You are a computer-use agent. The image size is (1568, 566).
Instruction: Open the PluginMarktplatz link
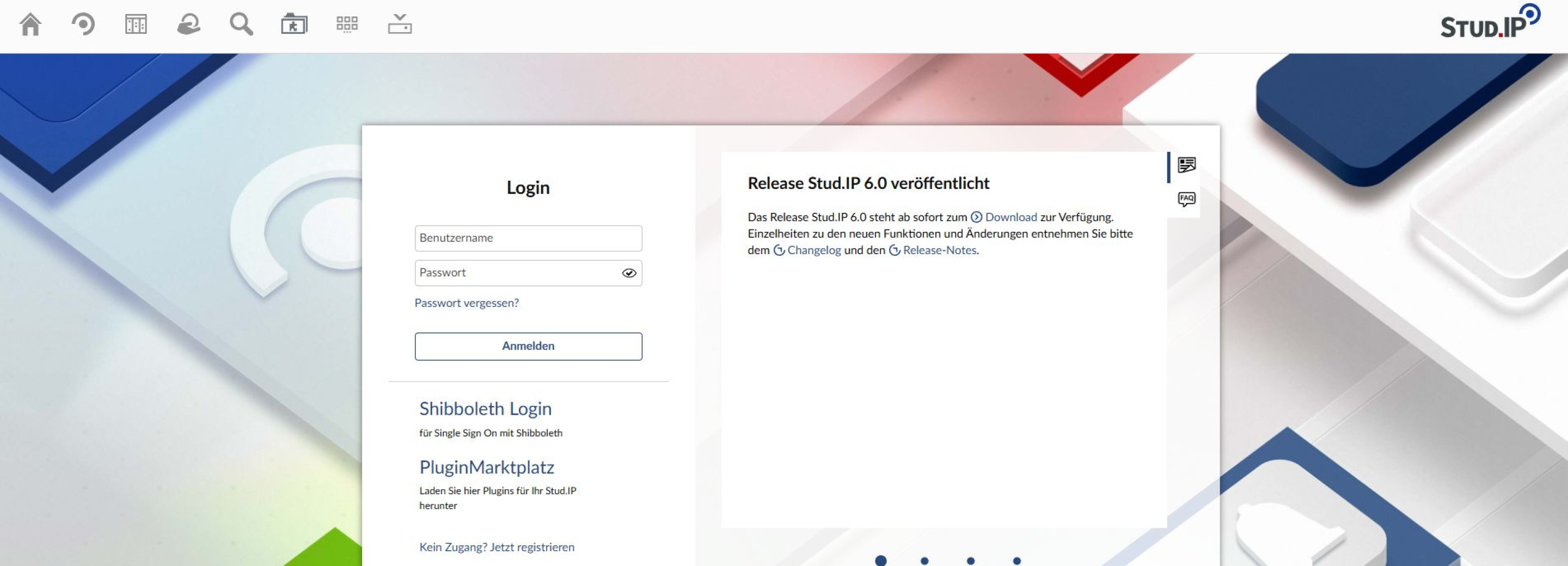(487, 467)
